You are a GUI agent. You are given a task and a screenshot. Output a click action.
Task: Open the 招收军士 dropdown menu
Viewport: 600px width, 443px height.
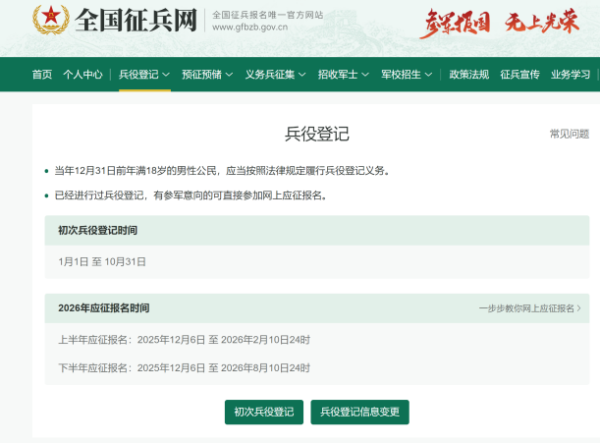343,75
